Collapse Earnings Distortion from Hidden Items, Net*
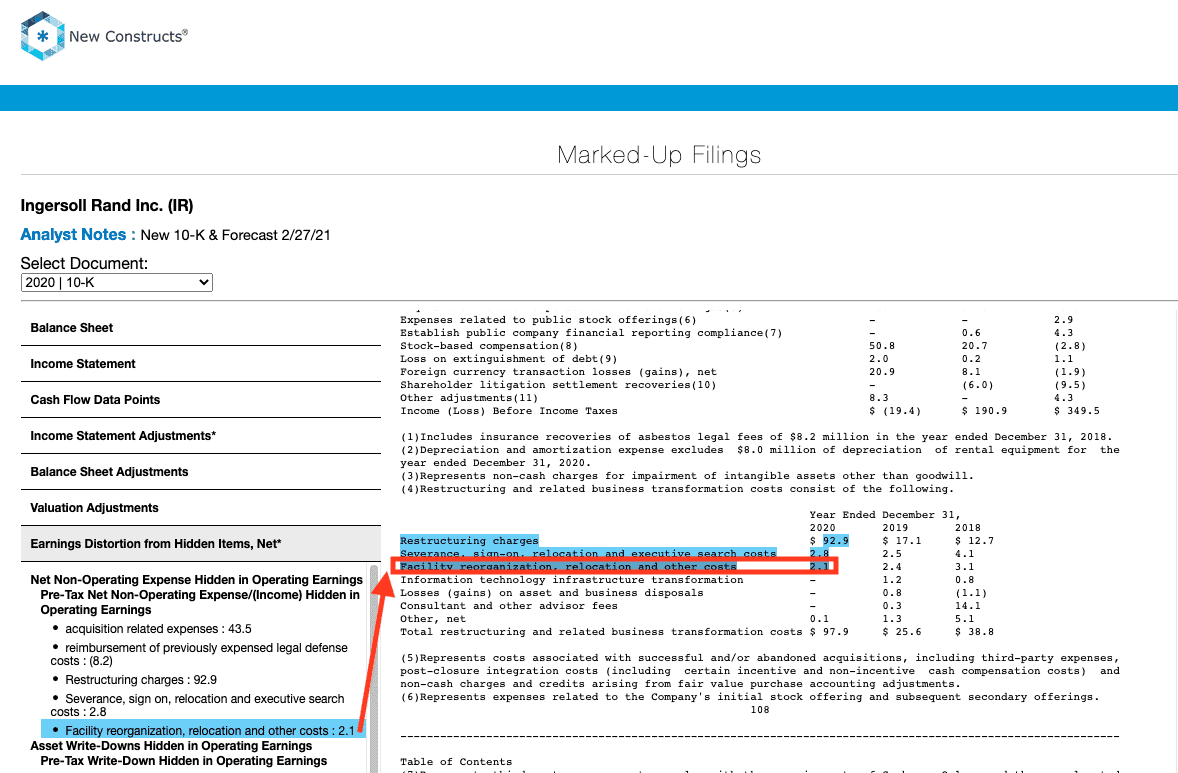This screenshot has height=773, width=1178. 201,544
